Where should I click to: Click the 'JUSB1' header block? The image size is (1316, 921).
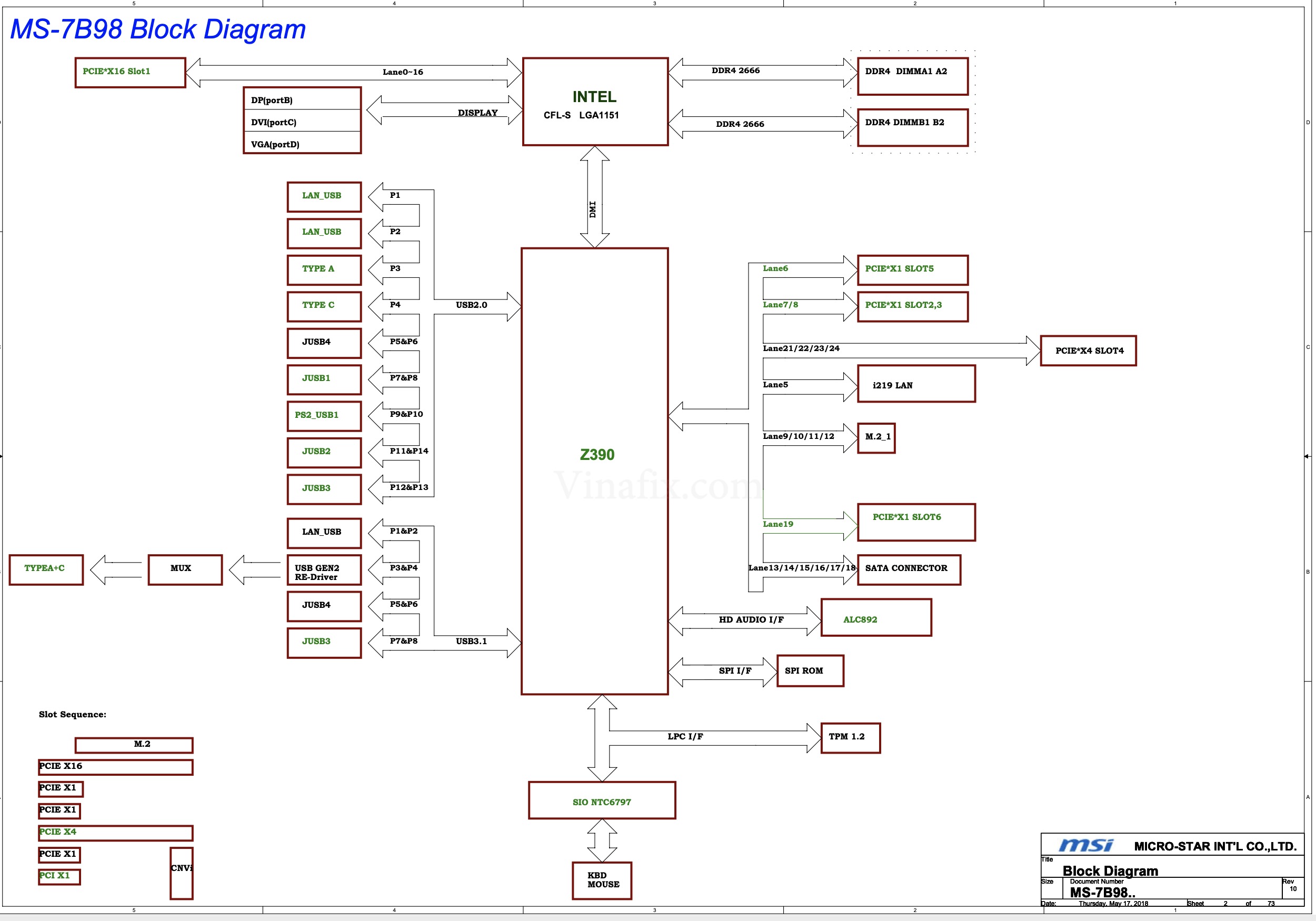pos(324,379)
